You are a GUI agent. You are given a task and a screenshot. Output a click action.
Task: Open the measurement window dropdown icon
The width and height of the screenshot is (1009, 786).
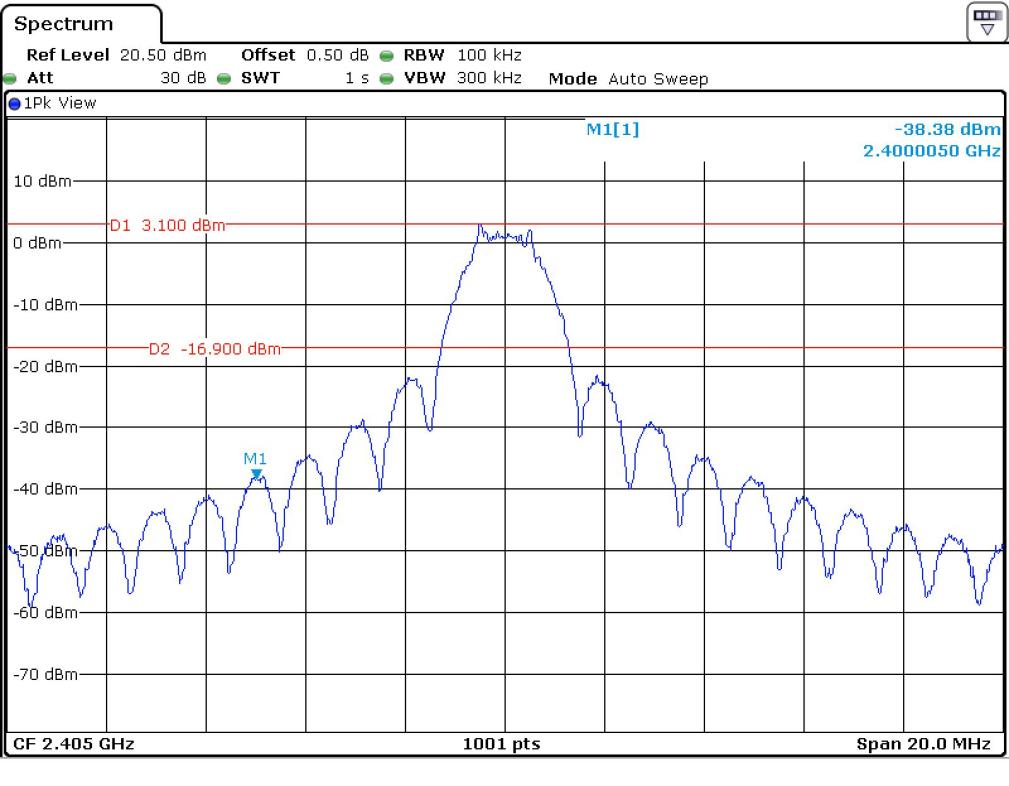coord(986,22)
